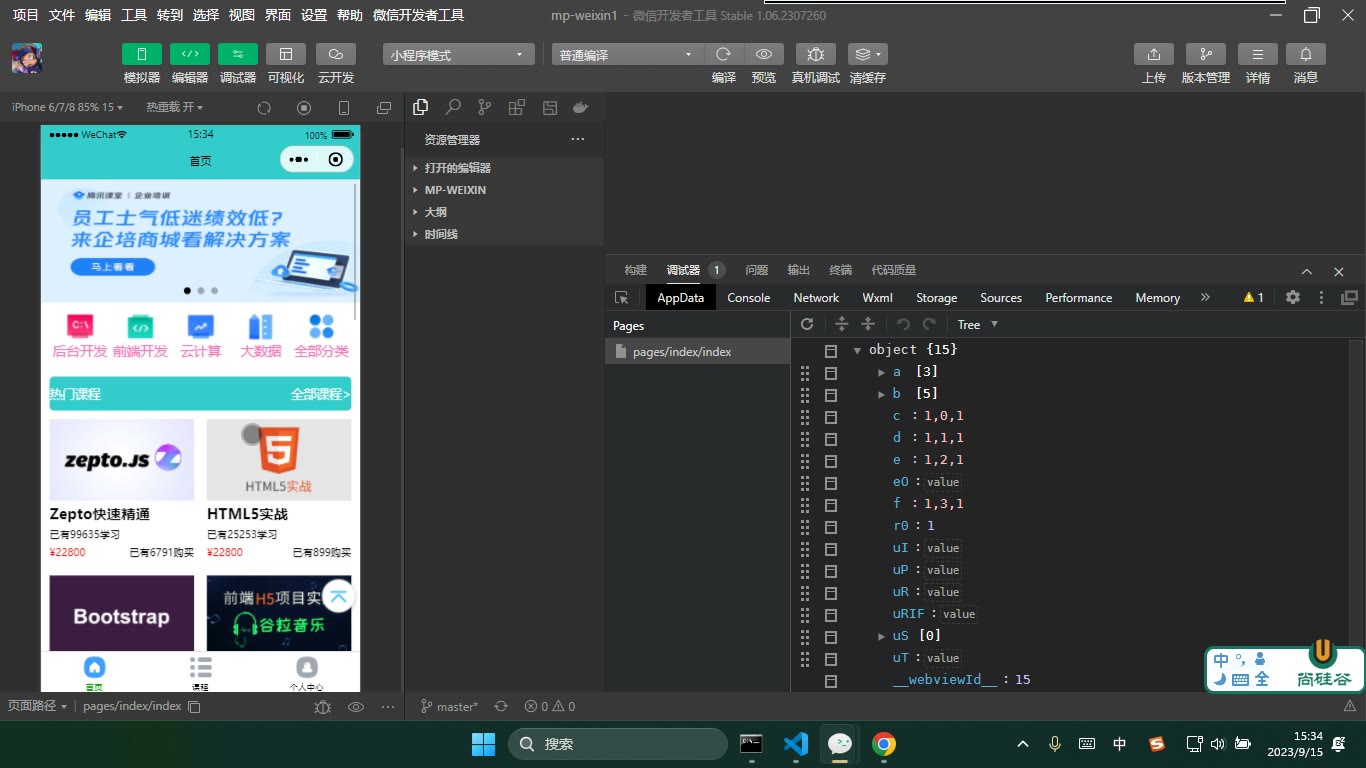This screenshot has height=768, width=1366.
Task: Open the source control icon in the editor sidebar
Action: click(x=485, y=107)
